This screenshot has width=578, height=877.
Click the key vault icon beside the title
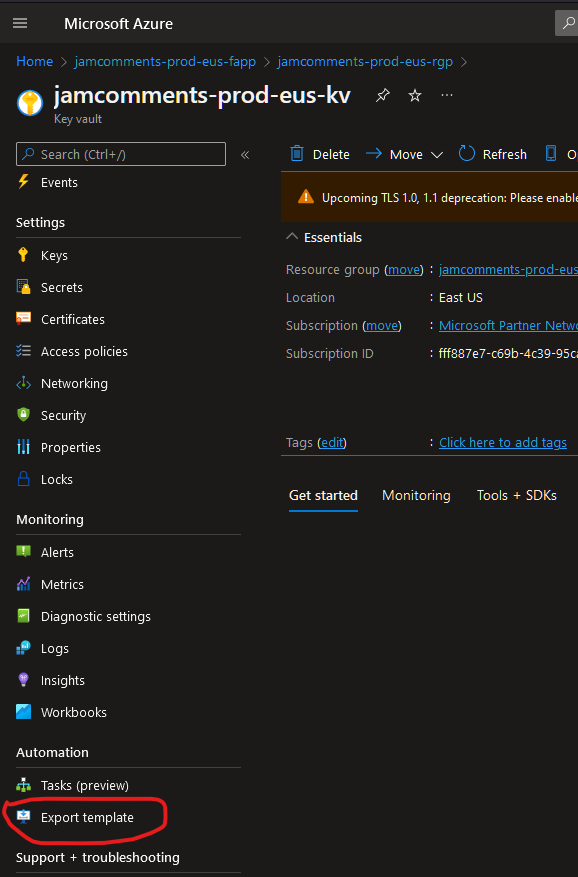[x=30, y=103]
